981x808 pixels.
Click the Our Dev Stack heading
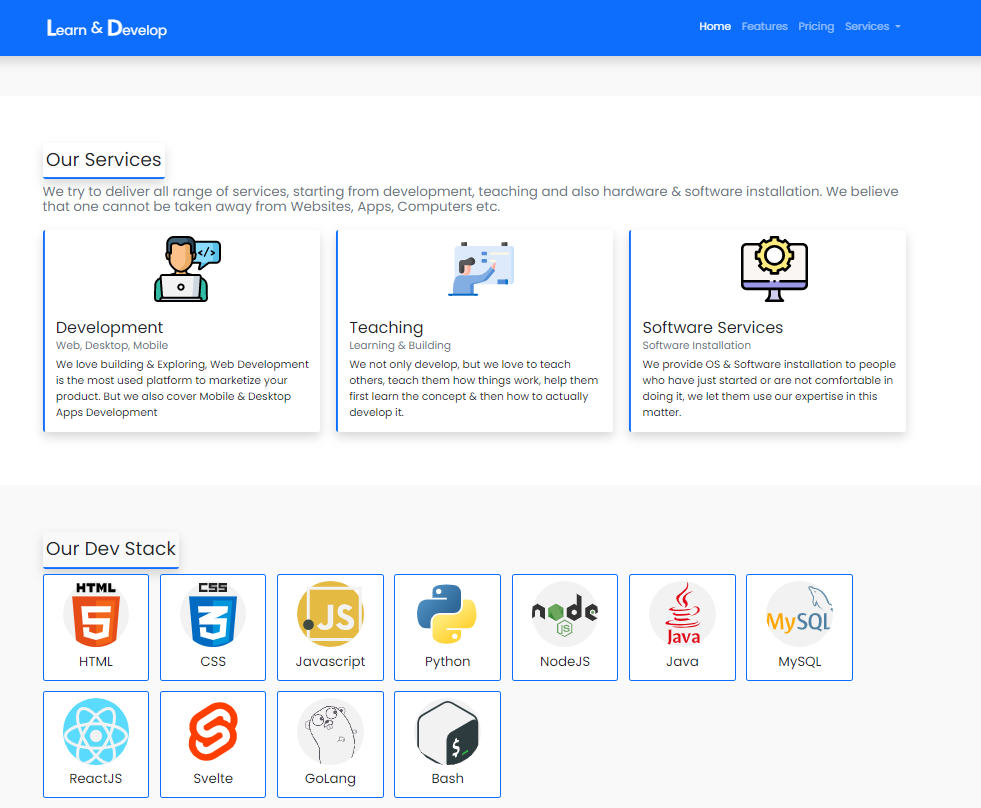111,549
